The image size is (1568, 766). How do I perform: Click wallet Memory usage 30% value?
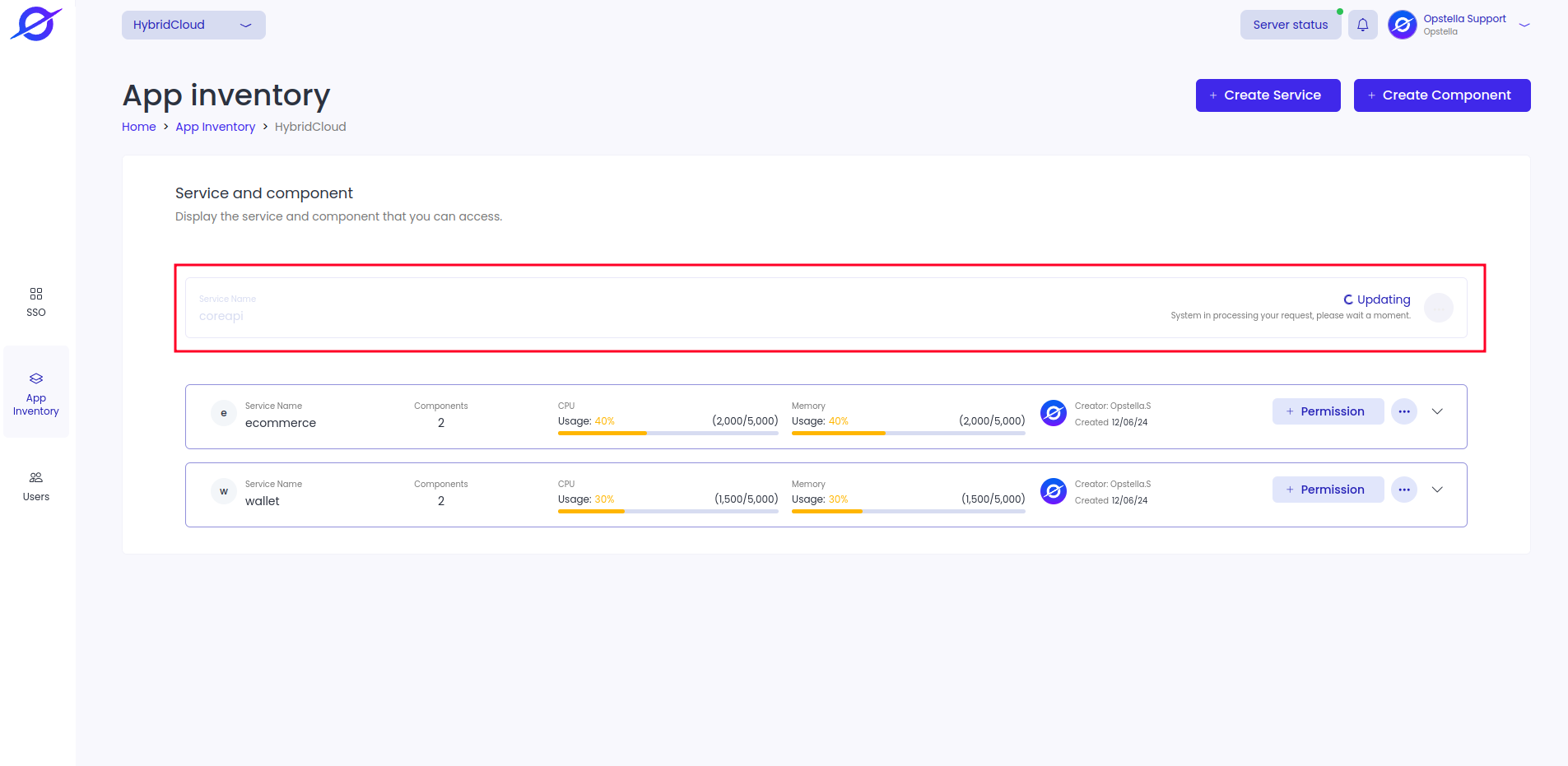(839, 499)
